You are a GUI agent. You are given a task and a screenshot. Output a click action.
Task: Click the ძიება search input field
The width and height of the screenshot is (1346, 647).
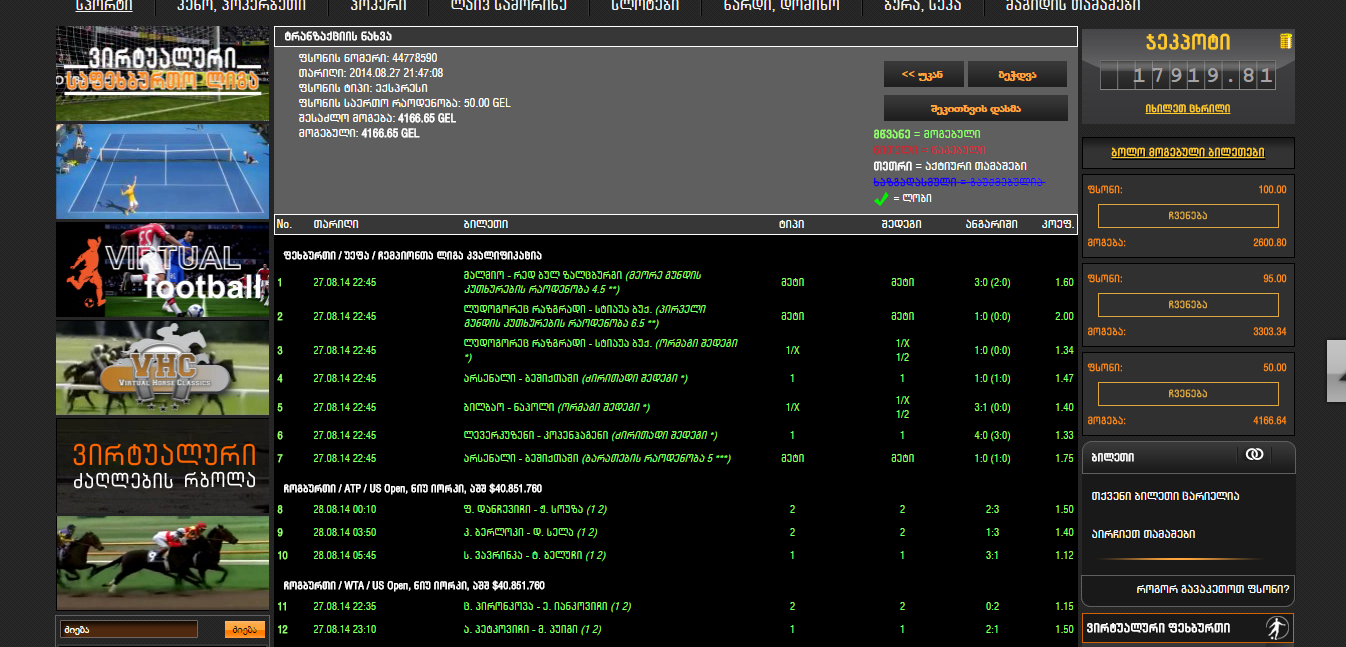[x=129, y=629]
